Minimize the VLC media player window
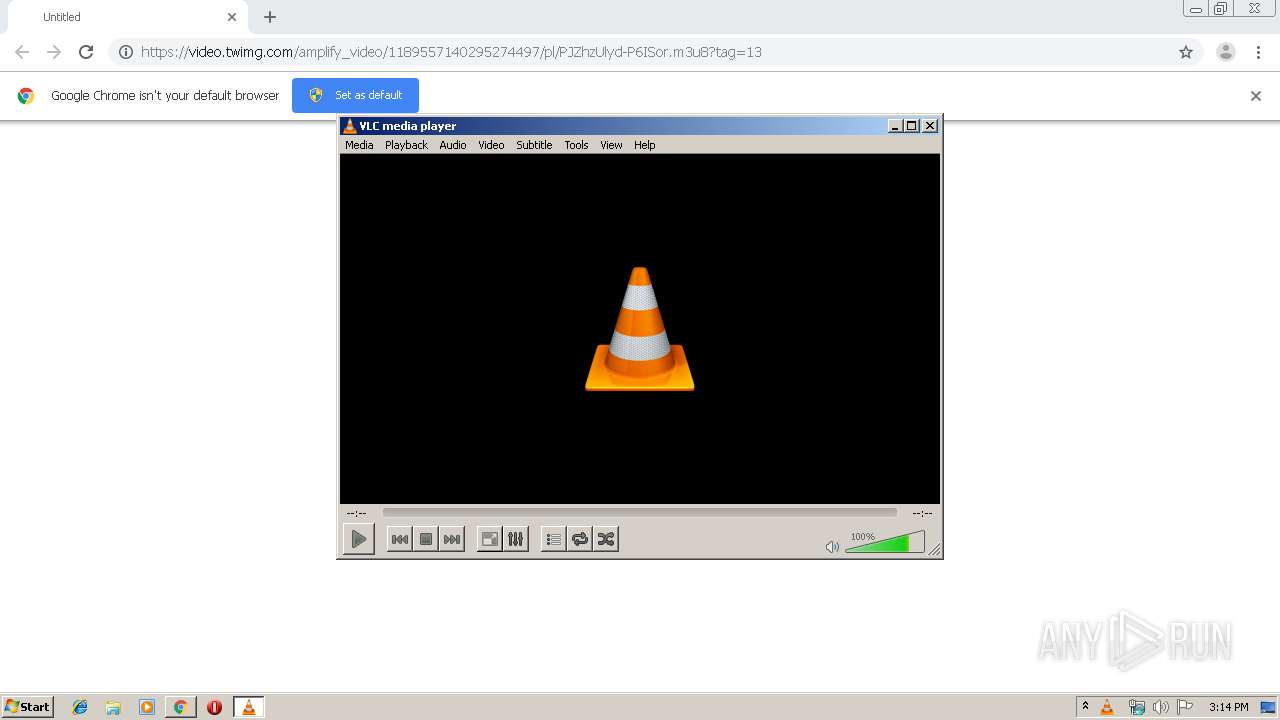The image size is (1280, 720). pyautogui.click(x=895, y=126)
